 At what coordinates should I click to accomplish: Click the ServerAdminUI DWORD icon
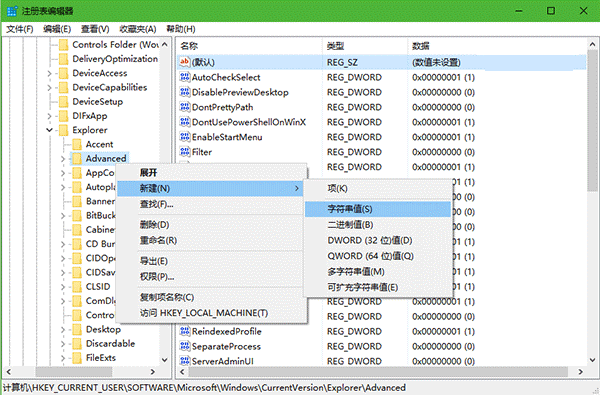pos(185,361)
